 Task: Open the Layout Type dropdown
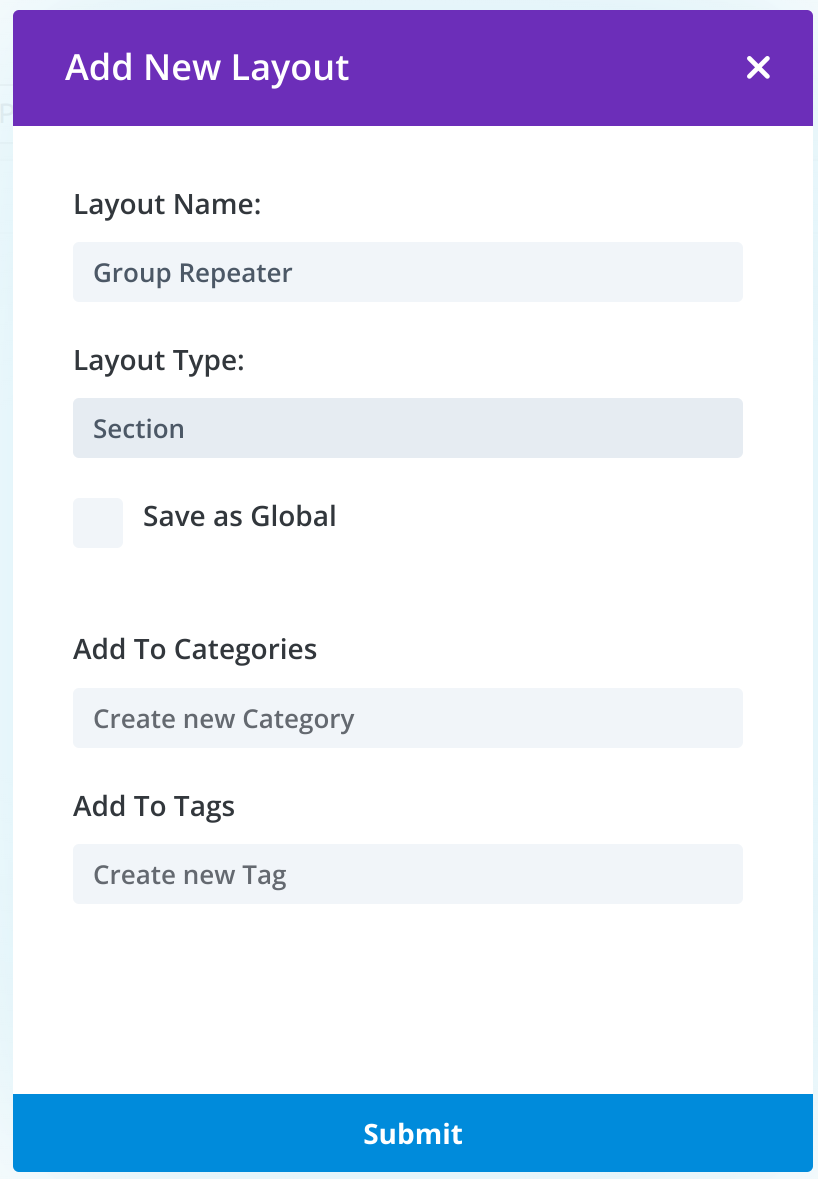click(x=407, y=428)
